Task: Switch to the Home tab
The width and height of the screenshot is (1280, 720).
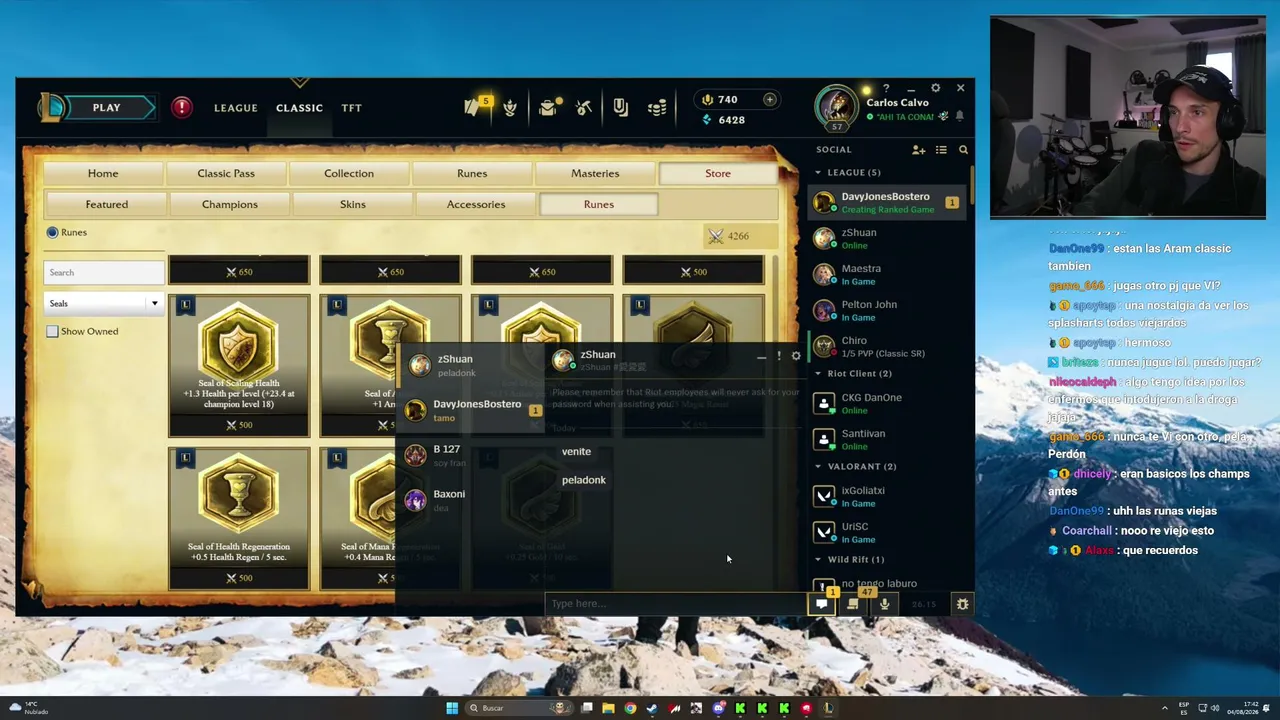Action: tap(103, 173)
